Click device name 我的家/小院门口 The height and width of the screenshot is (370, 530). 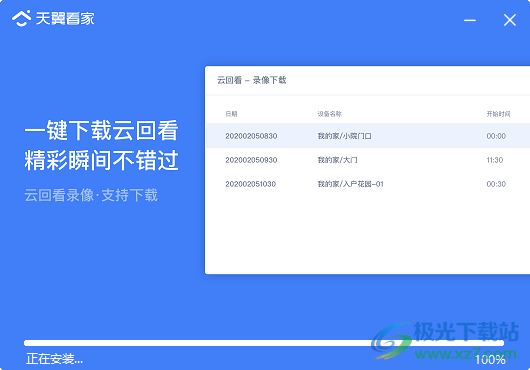click(x=344, y=136)
